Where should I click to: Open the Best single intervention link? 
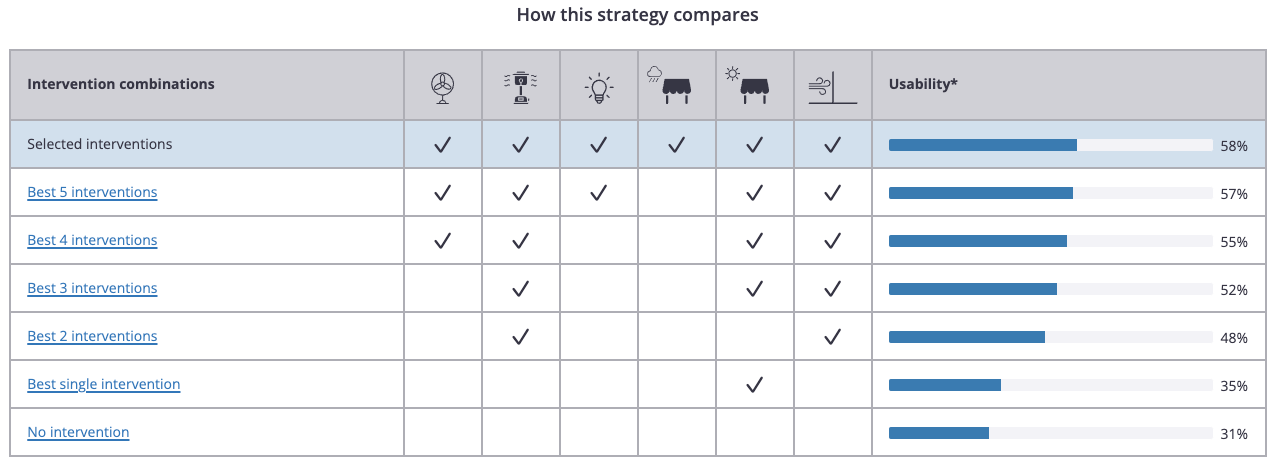[x=104, y=384]
